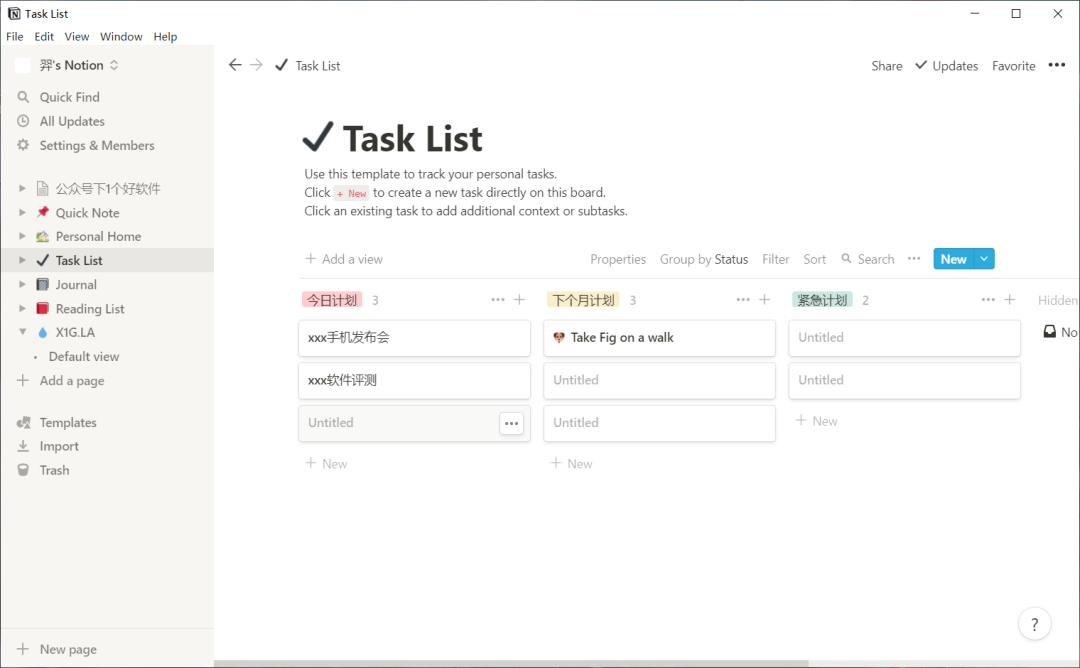The image size is (1080, 668).
Task: Add the page to Favorites
Action: (x=1013, y=66)
